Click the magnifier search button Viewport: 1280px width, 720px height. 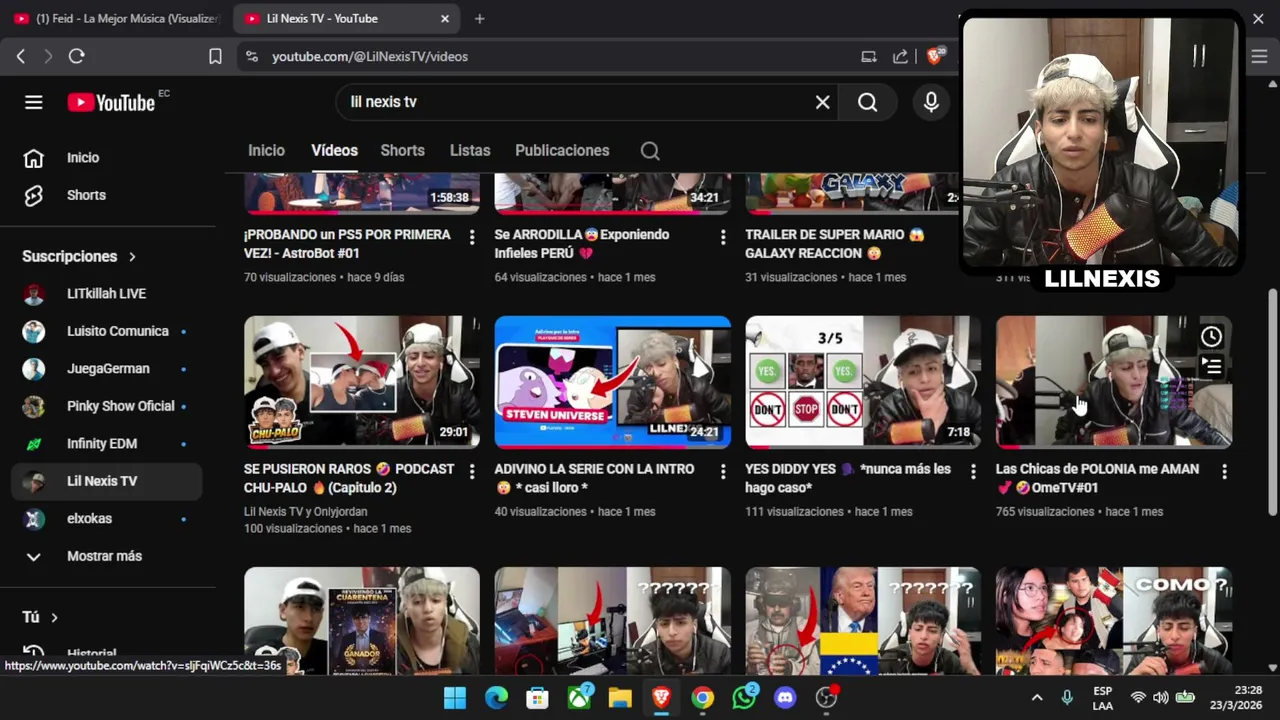pos(867,102)
